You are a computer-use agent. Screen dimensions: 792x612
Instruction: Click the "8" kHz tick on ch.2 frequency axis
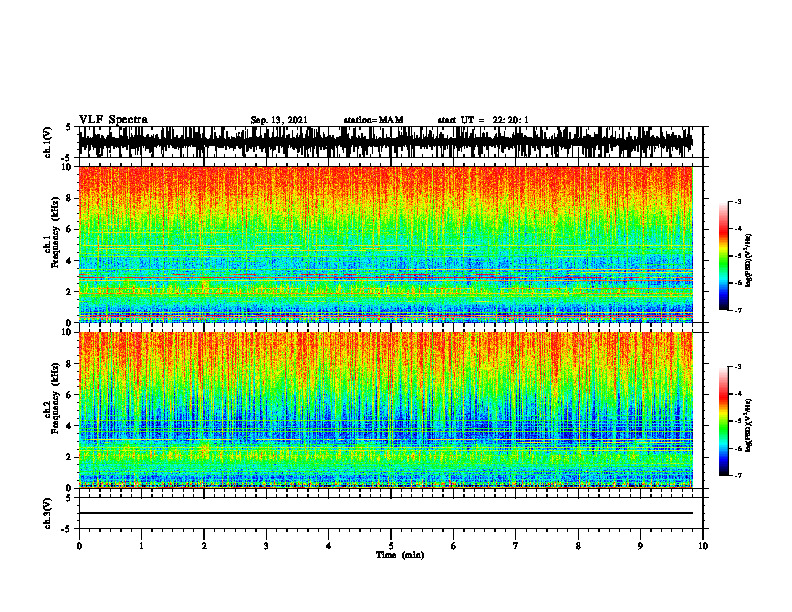point(69,364)
